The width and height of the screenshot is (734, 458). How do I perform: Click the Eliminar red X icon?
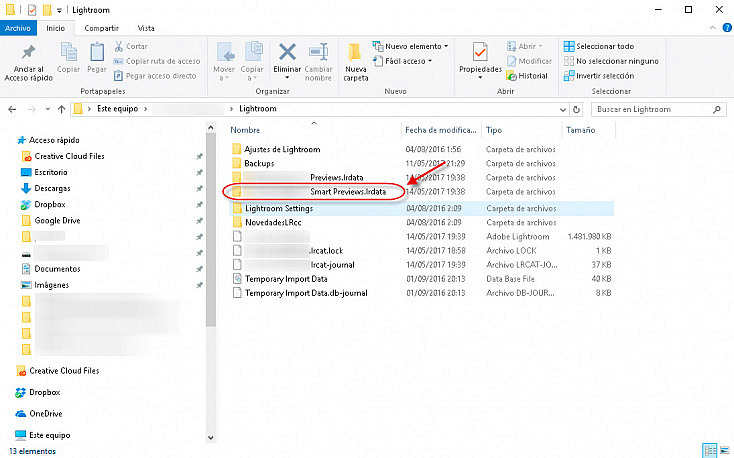pos(287,52)
